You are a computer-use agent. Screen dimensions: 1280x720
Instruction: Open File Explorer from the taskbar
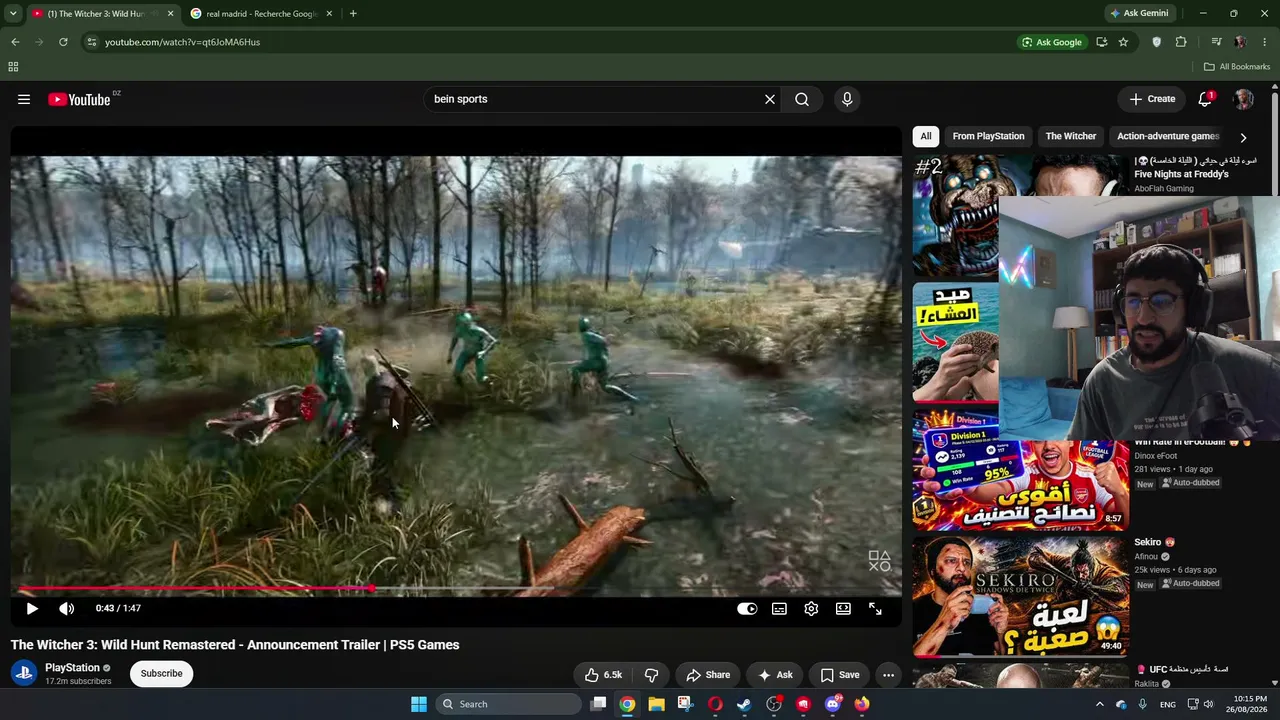(x=656, y=704)
